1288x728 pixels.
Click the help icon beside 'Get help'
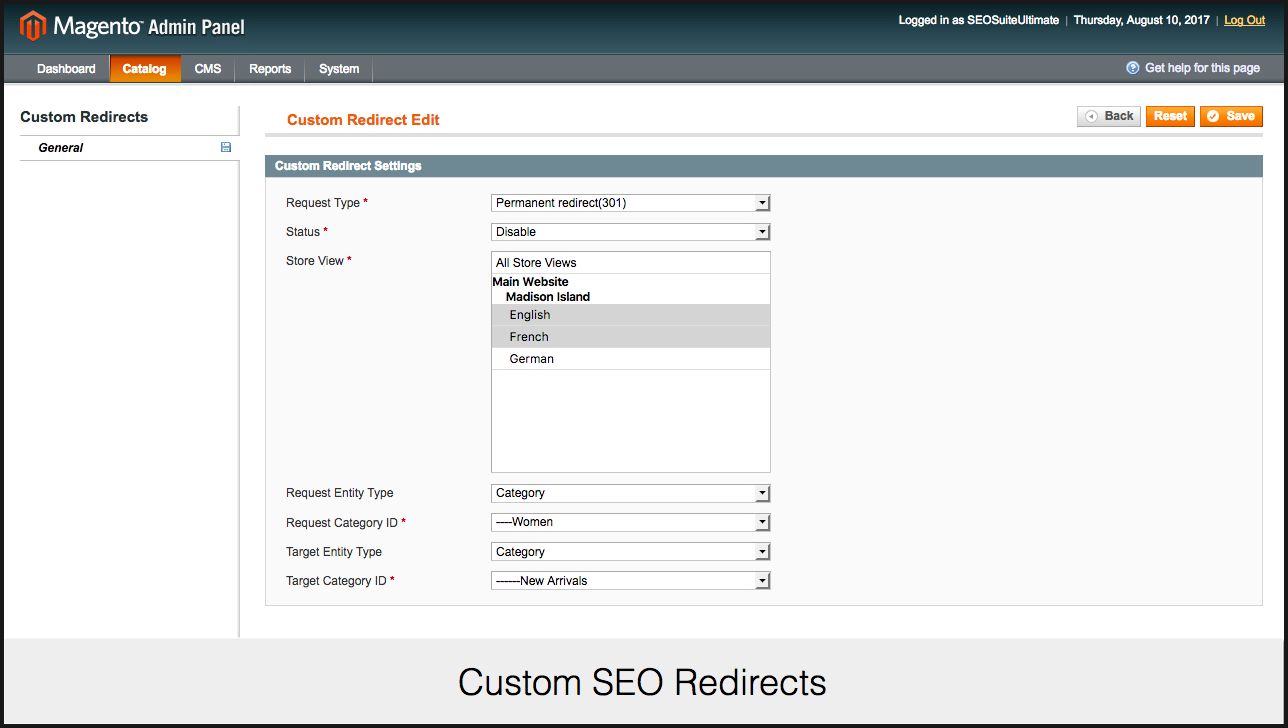(1132, 68)
